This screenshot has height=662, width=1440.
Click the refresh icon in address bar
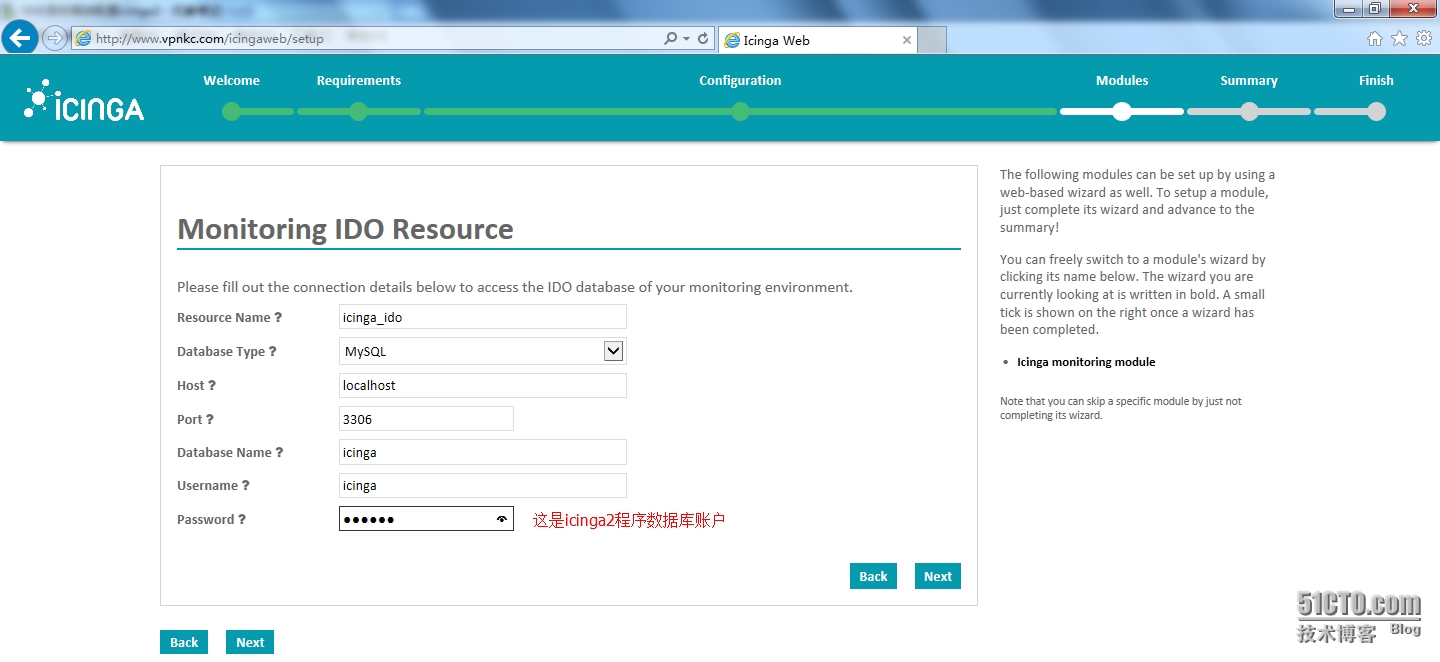pyautogui.click(x=704, y=38)
